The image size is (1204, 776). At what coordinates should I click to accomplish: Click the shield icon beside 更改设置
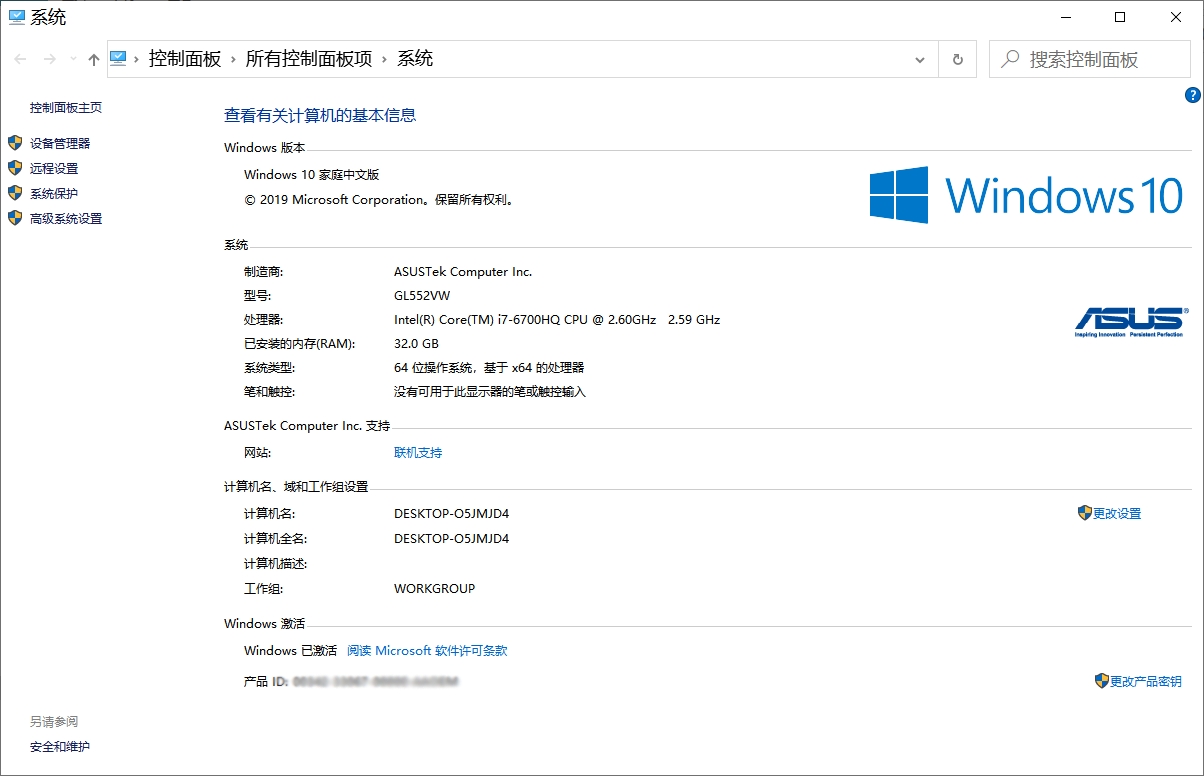coord(1085,513)
